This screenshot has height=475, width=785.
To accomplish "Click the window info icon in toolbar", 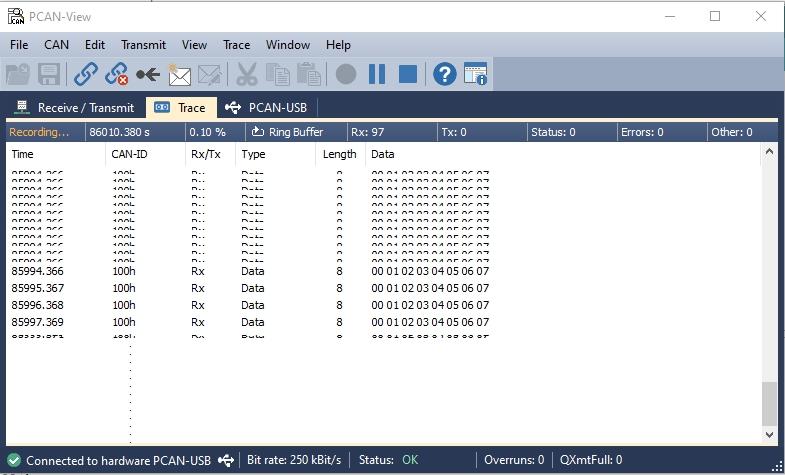I will coord(476,74).
